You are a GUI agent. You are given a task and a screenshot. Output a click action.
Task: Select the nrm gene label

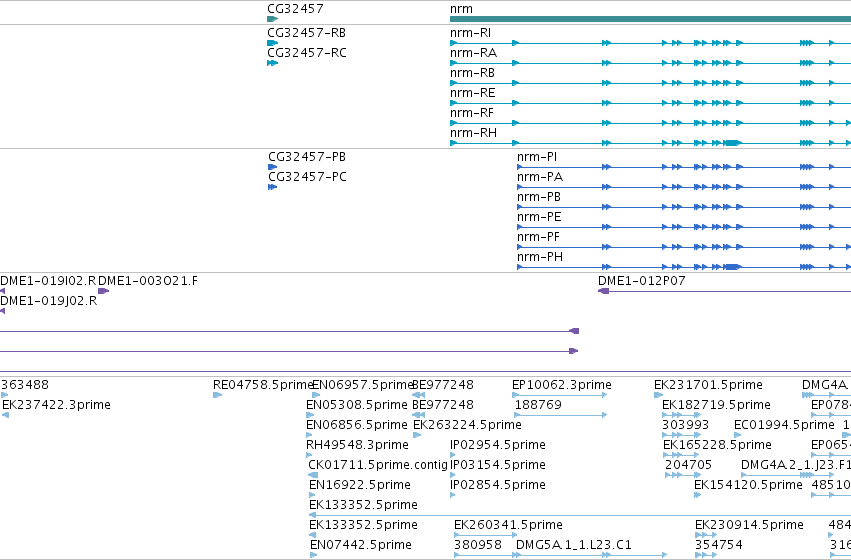[461, 9]
